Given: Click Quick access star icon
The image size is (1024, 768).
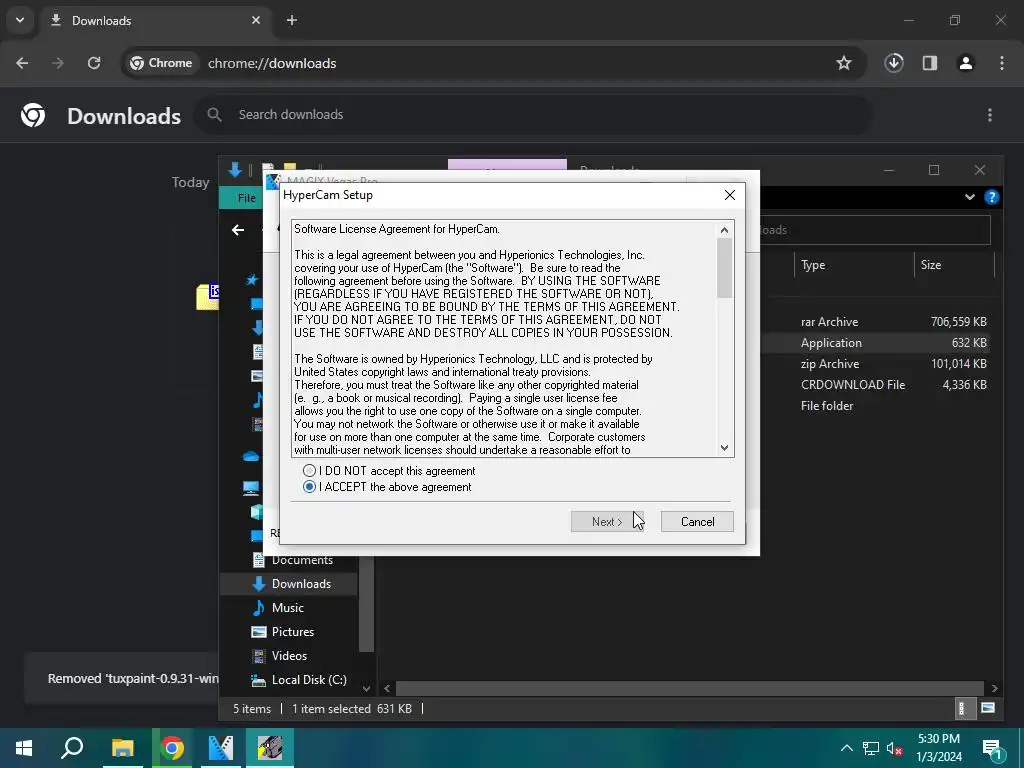Looking at the screenshot, I should tap(252, 280).
